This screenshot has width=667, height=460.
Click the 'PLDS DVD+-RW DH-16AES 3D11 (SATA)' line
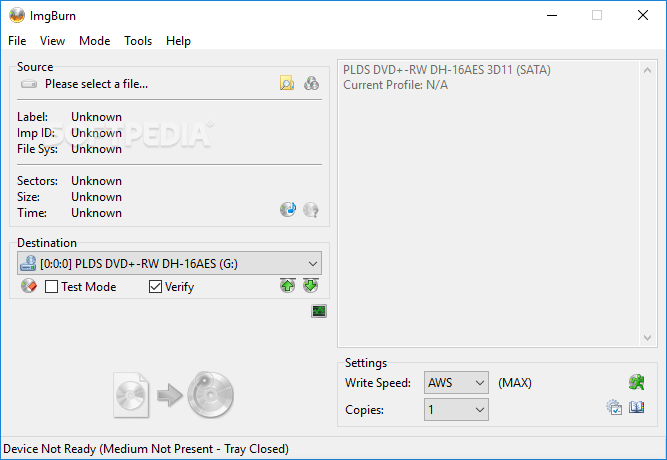coord(447,70)
